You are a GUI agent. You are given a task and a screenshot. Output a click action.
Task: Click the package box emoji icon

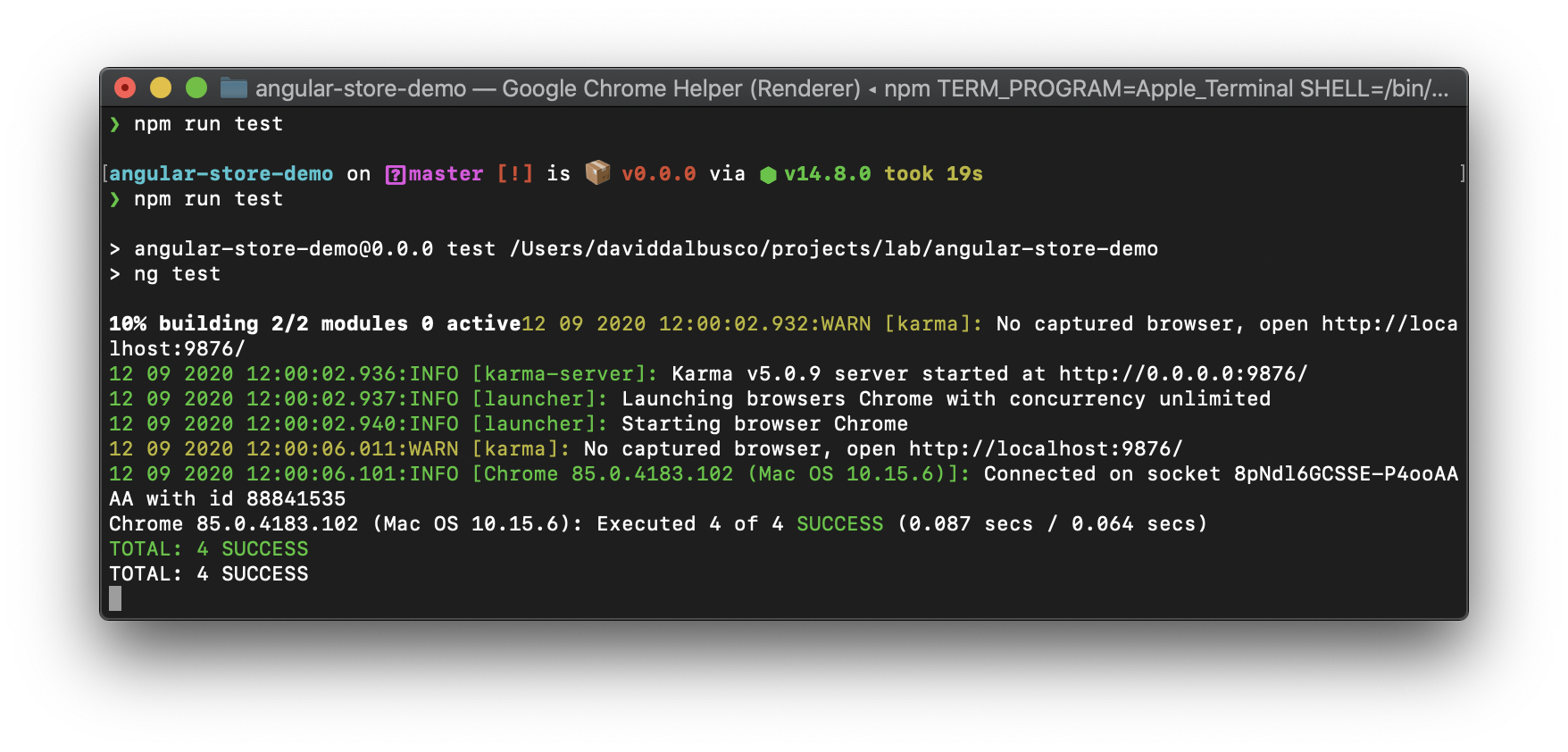click(598, 172)
